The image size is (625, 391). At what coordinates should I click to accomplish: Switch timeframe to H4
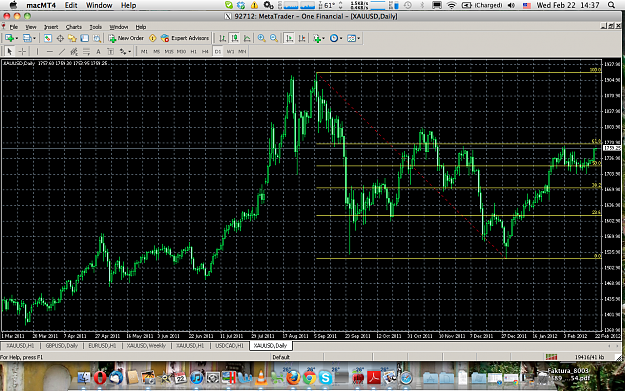[x=205, y=51]
